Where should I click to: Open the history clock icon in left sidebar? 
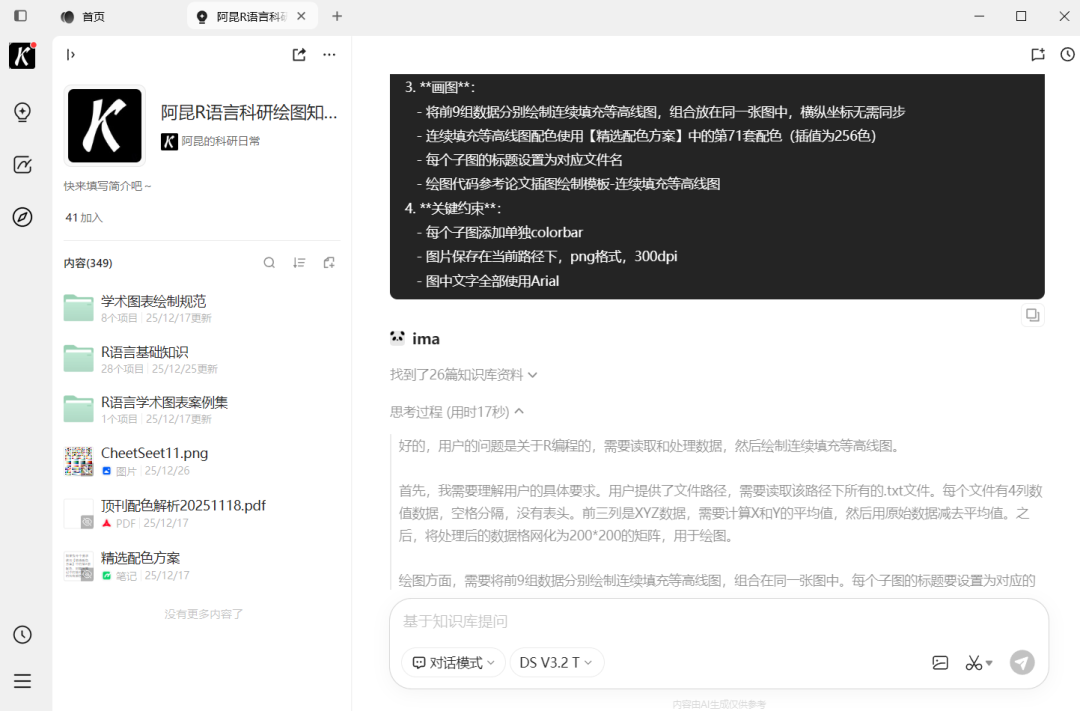tap(22, 635)
